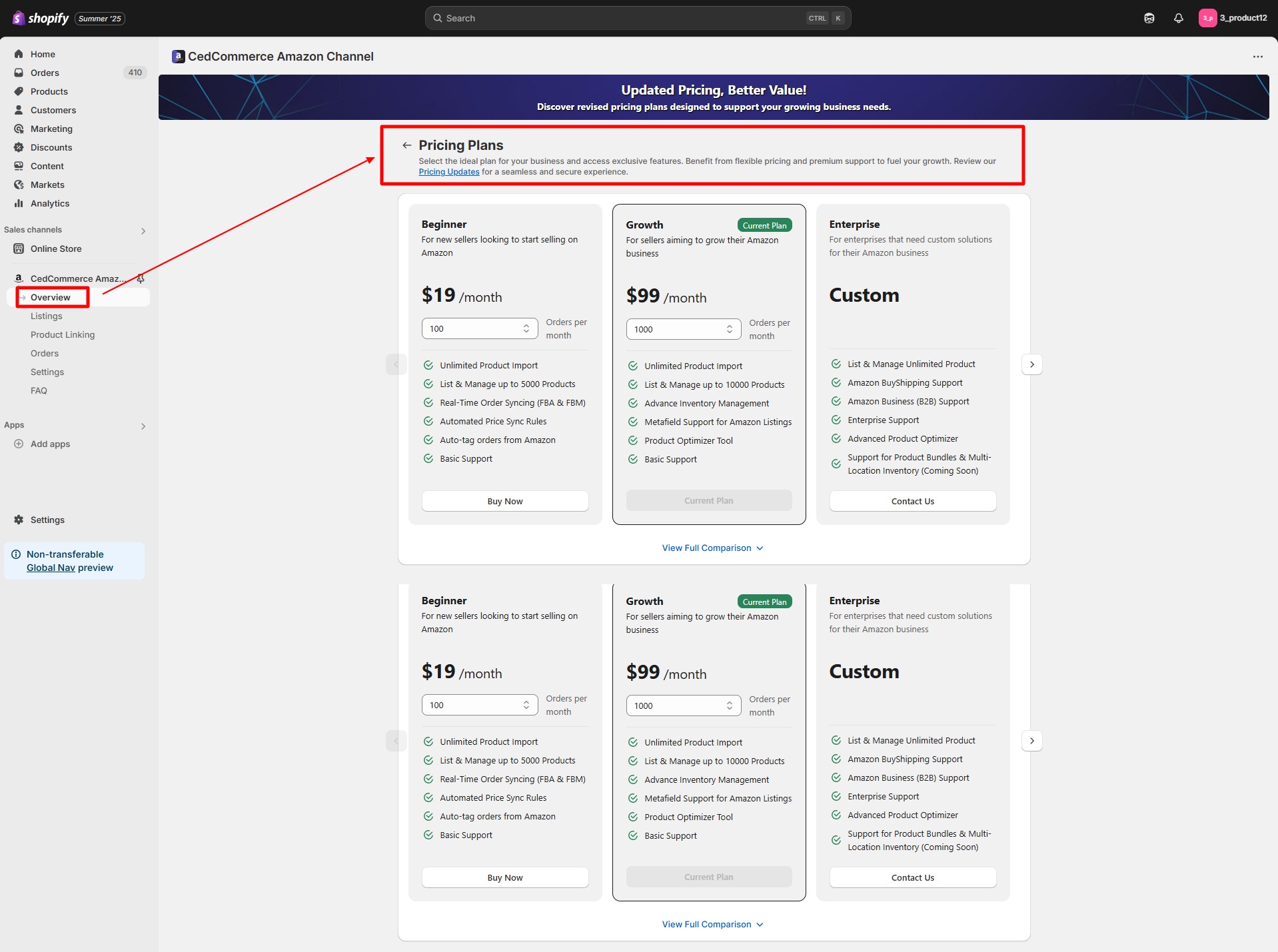Expand the Sales channels section
Screen dimensions: 1278x952
click(143, 231)
